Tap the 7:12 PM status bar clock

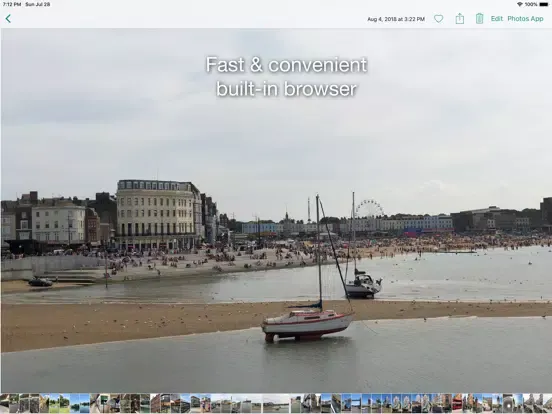12,4
